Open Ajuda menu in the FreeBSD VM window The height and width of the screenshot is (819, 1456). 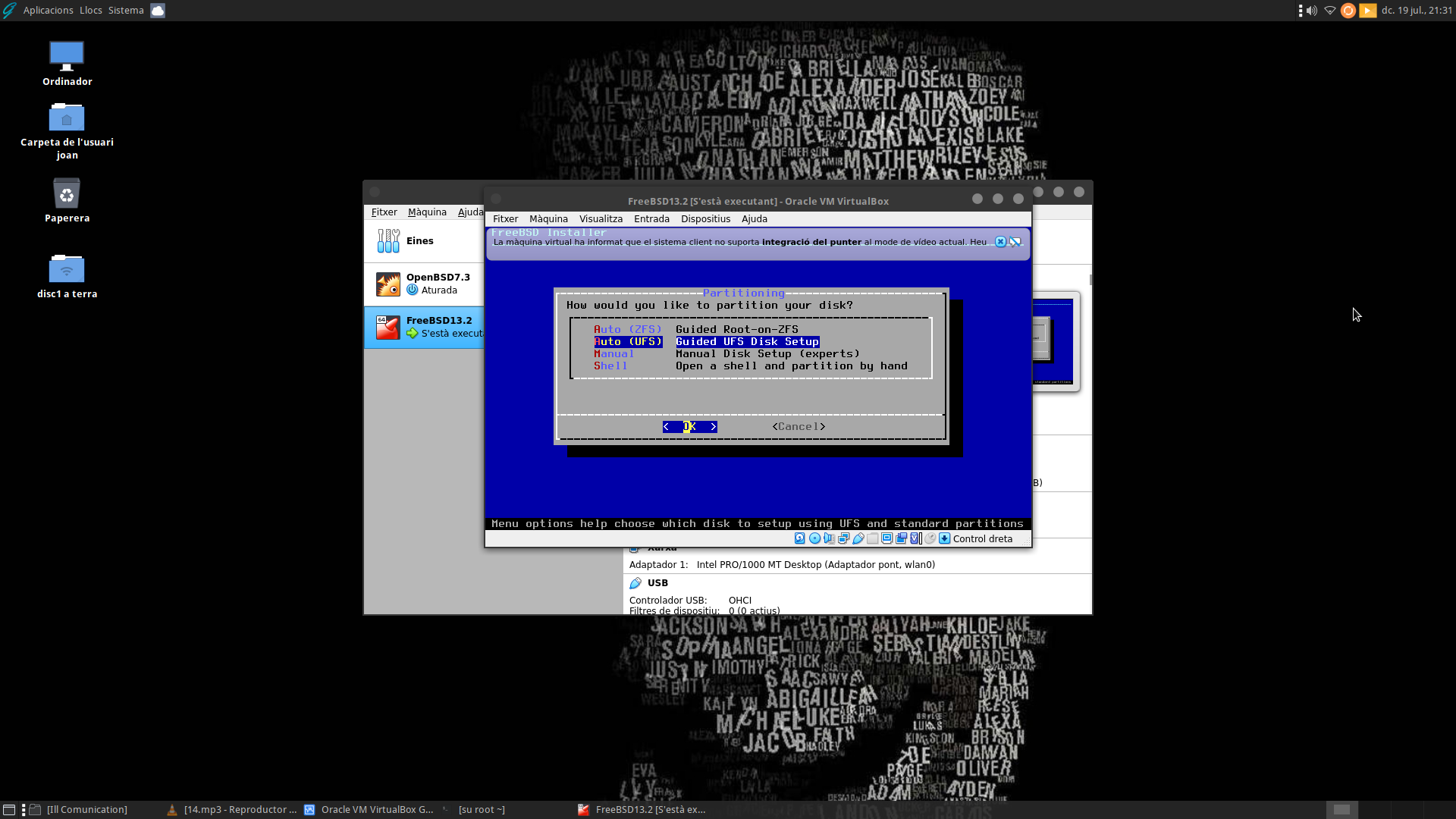pyautogui.click(x=754, y=218)
